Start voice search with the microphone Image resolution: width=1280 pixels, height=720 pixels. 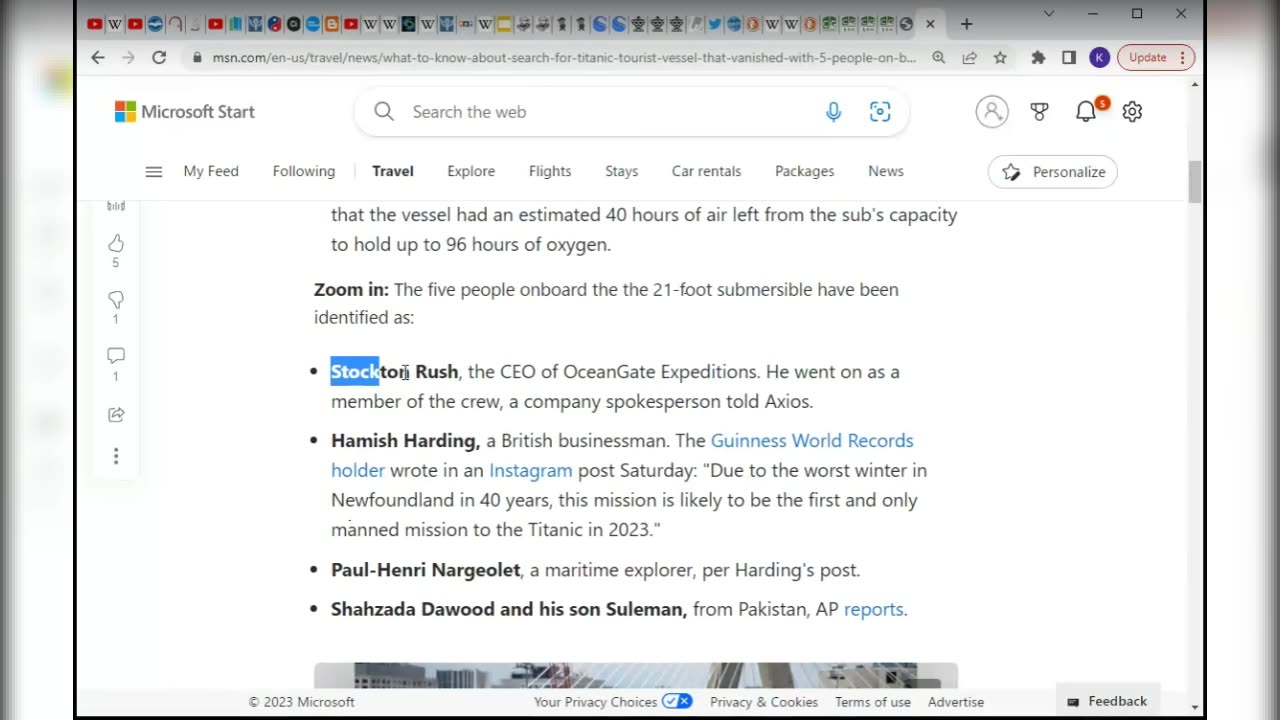coord(833,112)
